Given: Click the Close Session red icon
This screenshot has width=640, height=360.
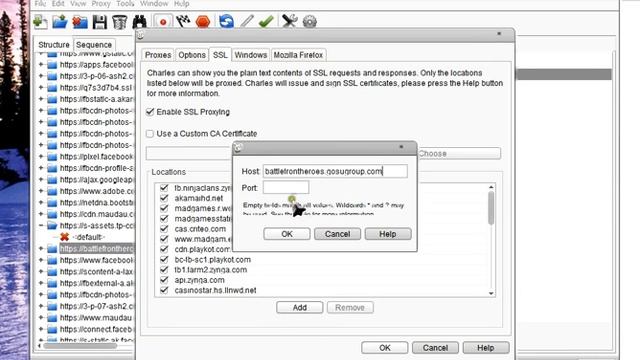Looking at the screenshot, I should (x=80, y=21).
